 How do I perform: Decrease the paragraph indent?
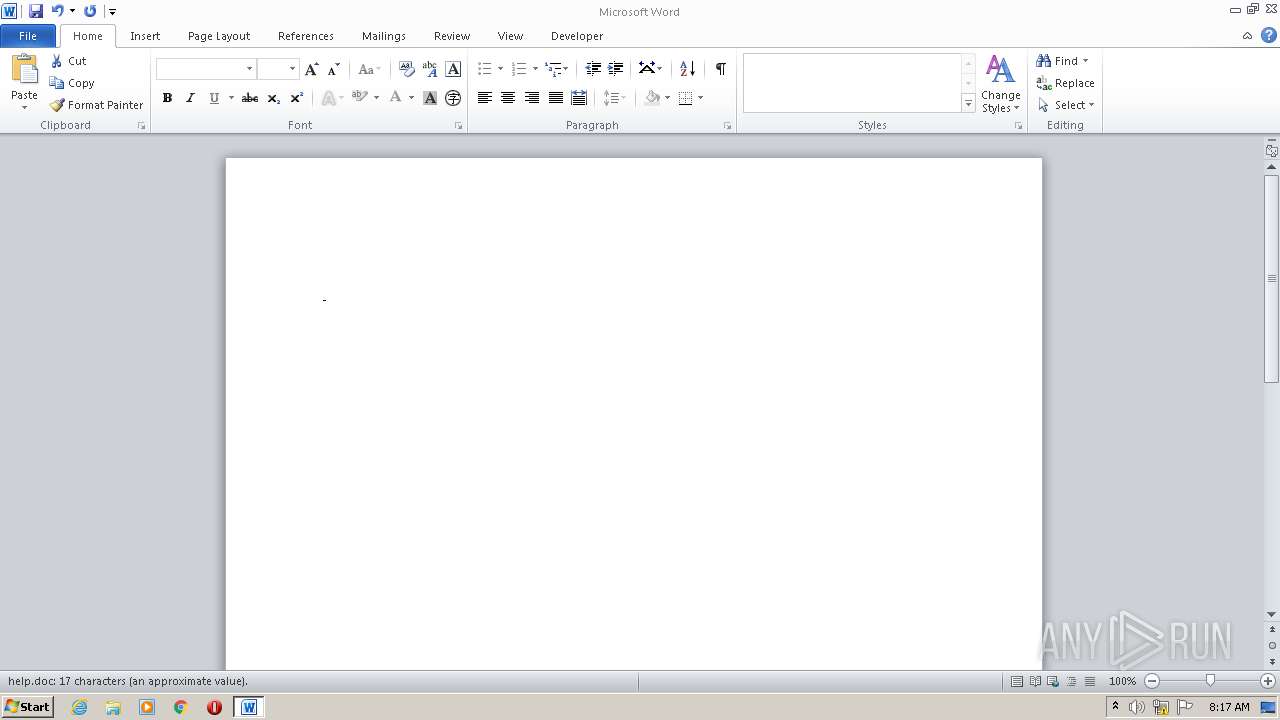point(593,69)
